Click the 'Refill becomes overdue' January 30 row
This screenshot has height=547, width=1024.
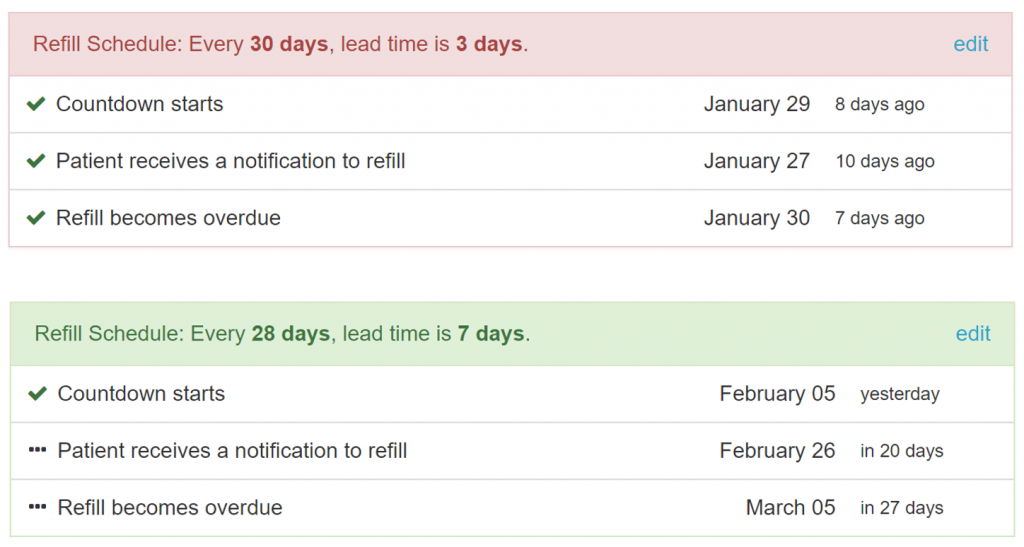point(511,218)
